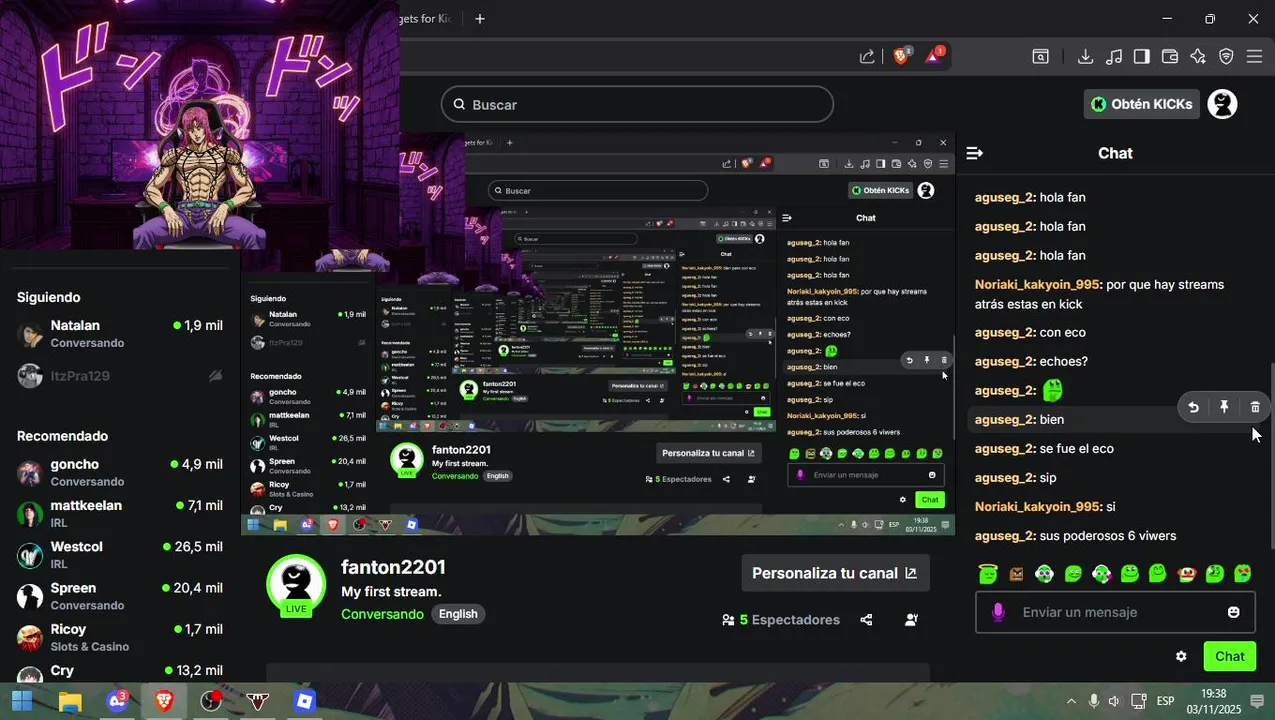Open Spreen recommended channel
1275x720 pixels.
(120, 596)
